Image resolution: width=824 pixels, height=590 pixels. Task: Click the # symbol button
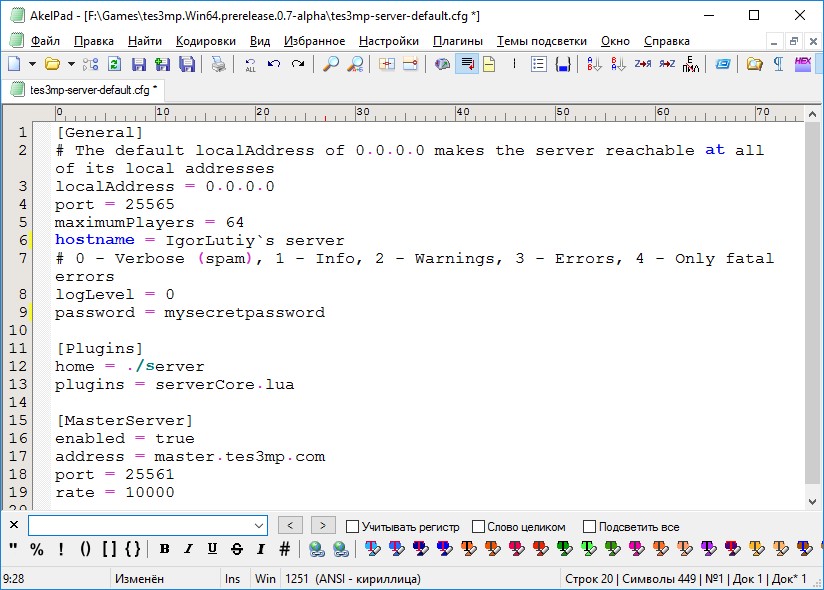[284, 549]
